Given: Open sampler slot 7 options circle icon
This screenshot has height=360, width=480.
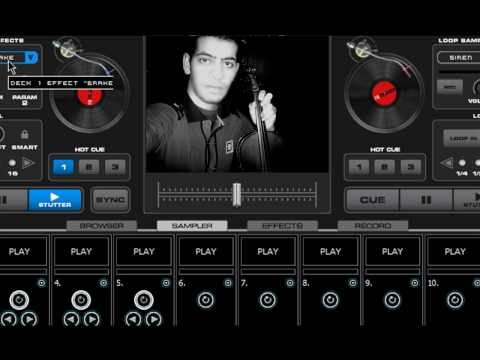Looking at the screenshot, I should pos(290,283).
